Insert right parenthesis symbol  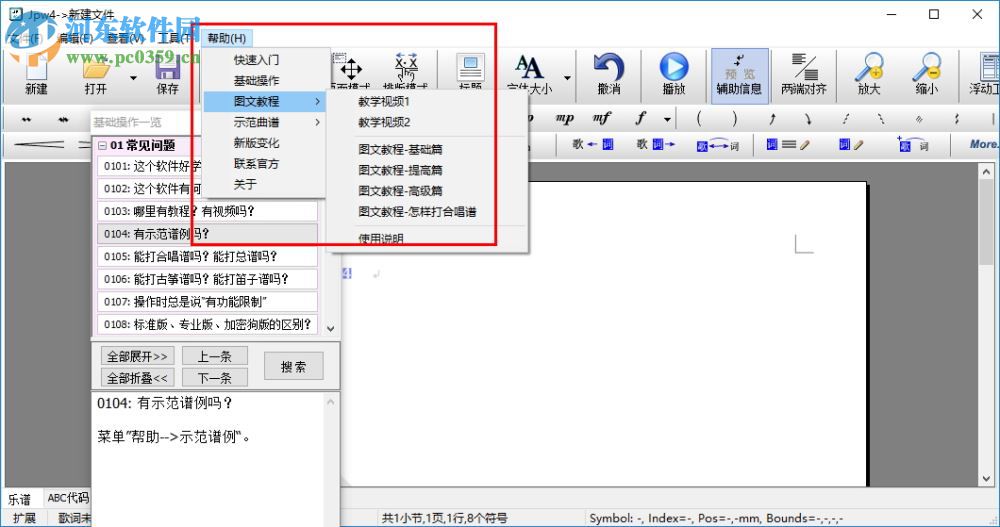(735, 119)
